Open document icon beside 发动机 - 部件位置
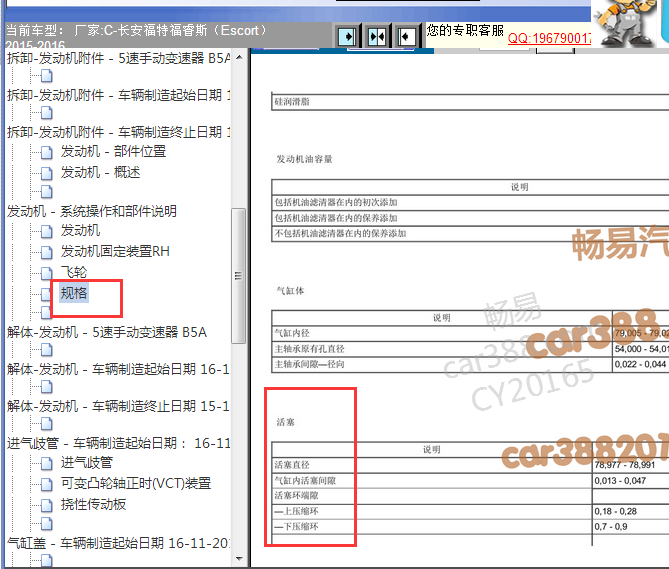Image resolution: width=669 pixels, height=569 pixels. [x=47, y=152]
